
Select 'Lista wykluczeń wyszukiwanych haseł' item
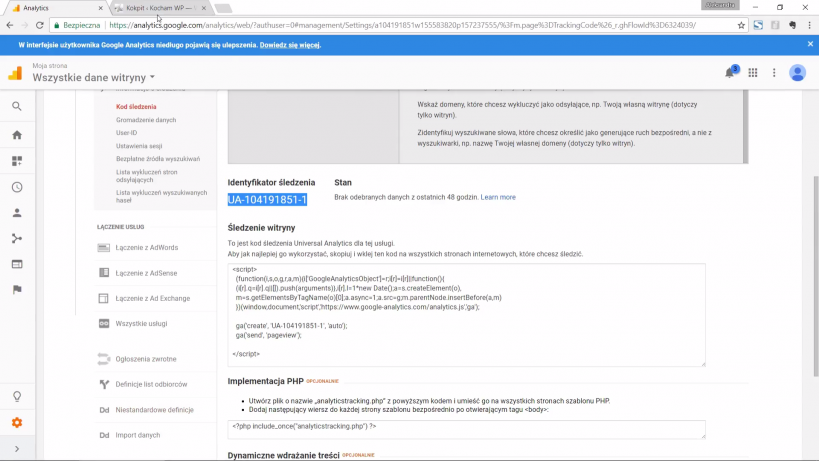161,196
